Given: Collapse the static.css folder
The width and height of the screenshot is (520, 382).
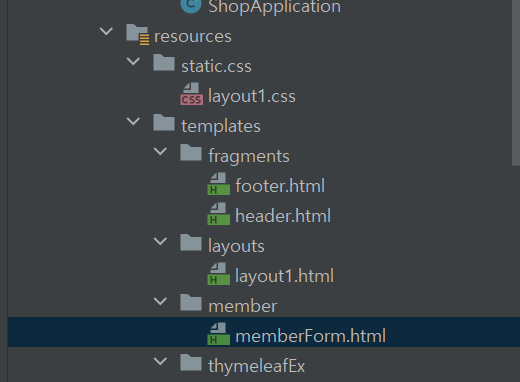Looking at the screenshot, I should pyautogui.click(x=133, y=62).
